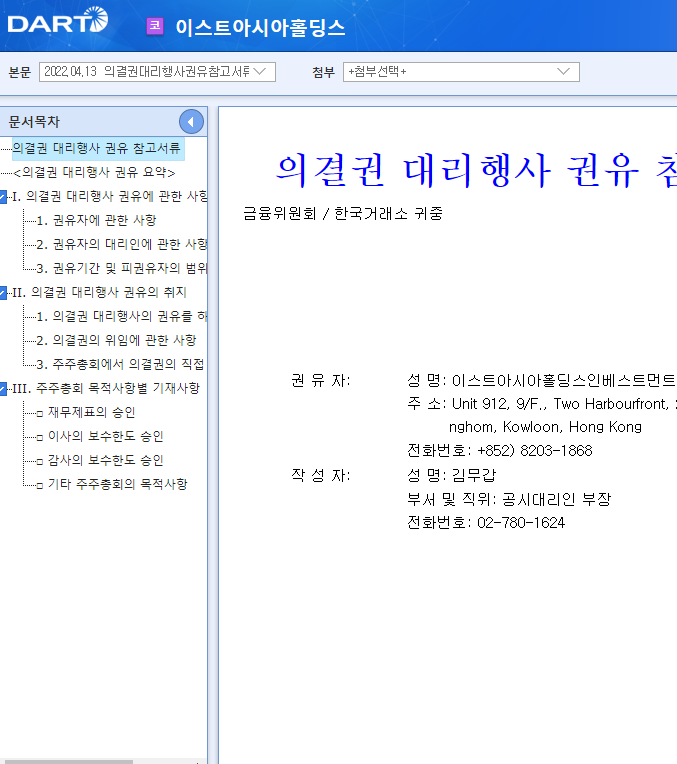Click the 문서목차 panel heading
This screenshot has width=677, height=764.
point(34,122)
